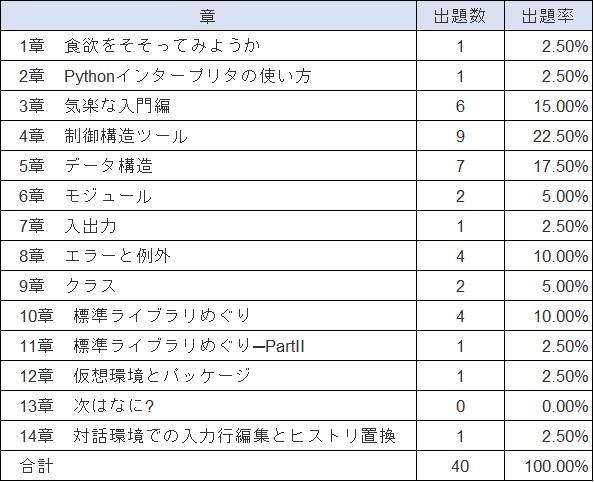Click the 合計 total label cell
The height and width of the screenshot is (482, 594).
pyautogui.click(x=208, y=466)
